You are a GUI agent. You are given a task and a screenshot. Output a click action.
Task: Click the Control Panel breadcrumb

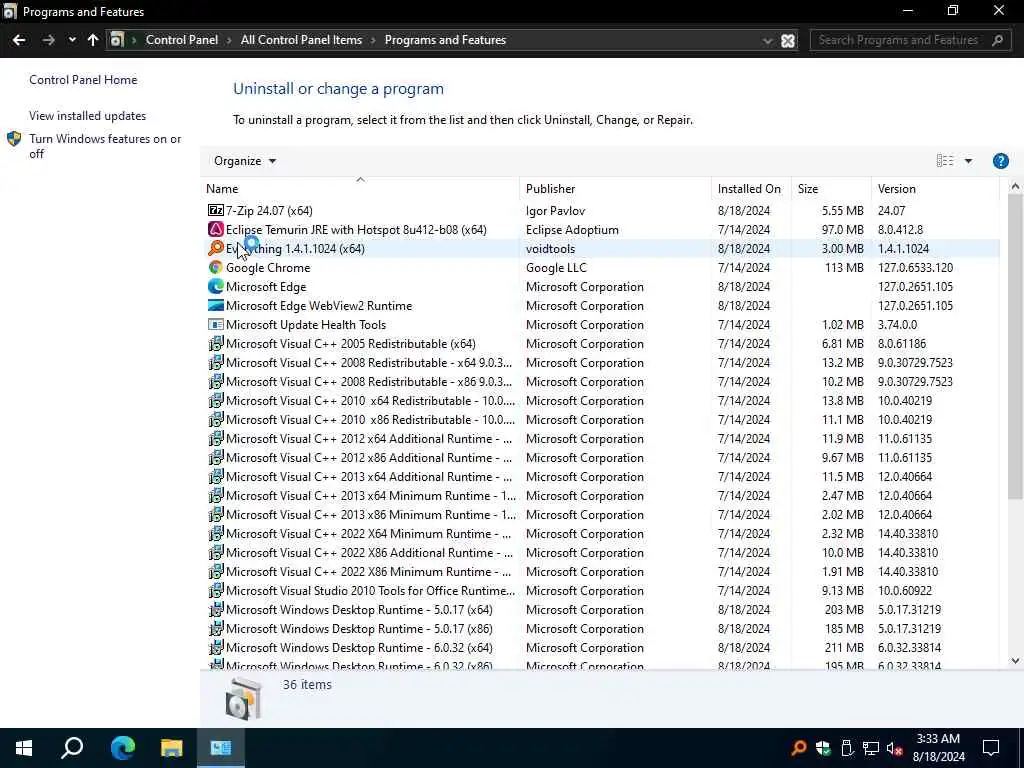[x=182, y=40]
